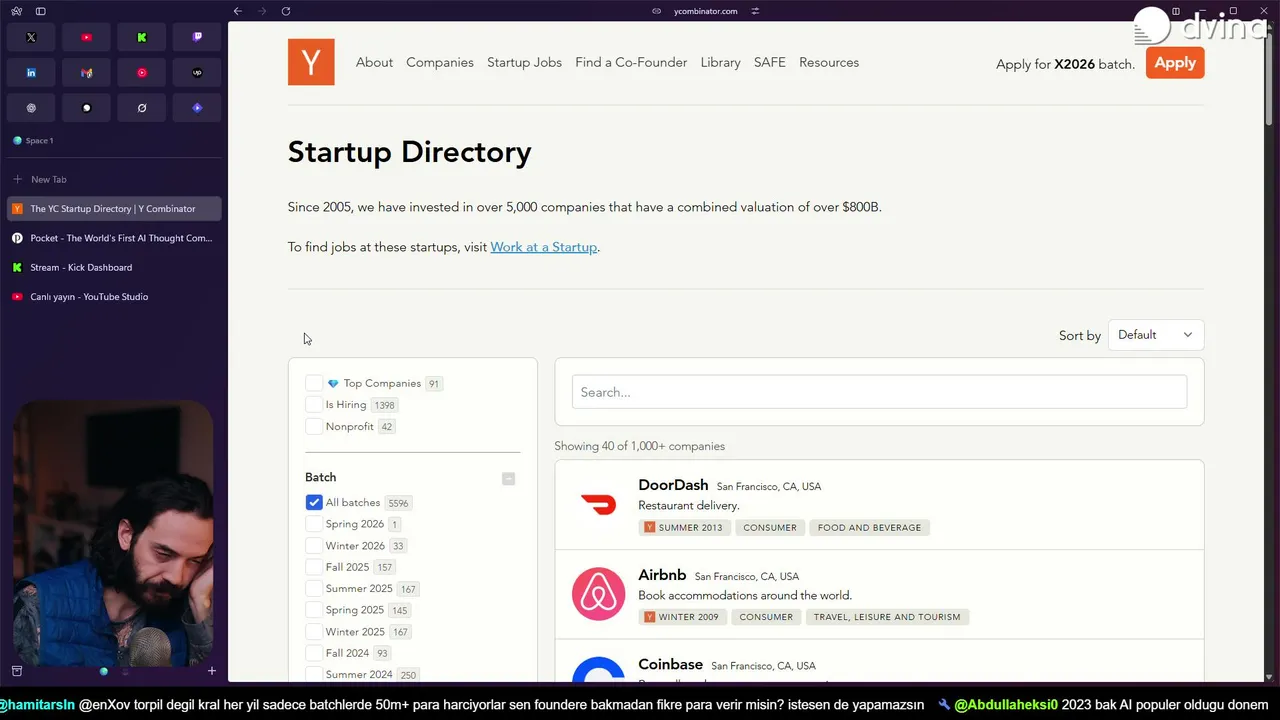
Task: Check the Is Hiring filter
Action: point(314,405)
